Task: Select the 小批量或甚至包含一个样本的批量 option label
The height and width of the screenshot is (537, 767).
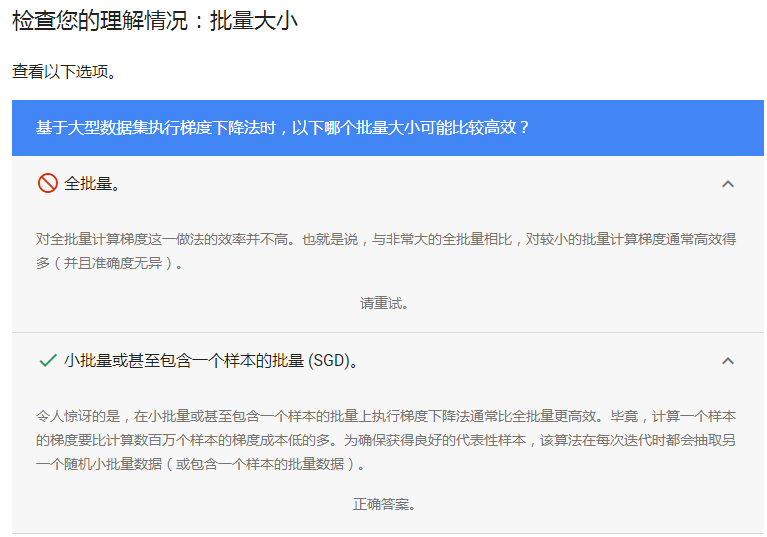Action: tap(184, 361)
